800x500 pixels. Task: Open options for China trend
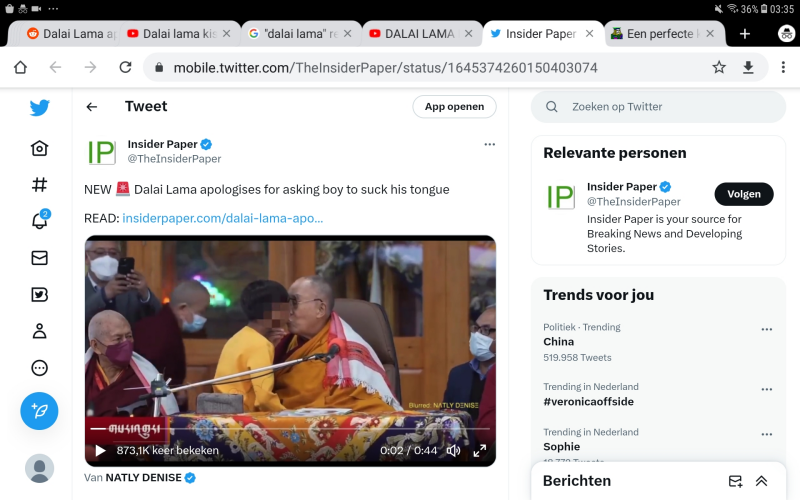tap(766, 330)
